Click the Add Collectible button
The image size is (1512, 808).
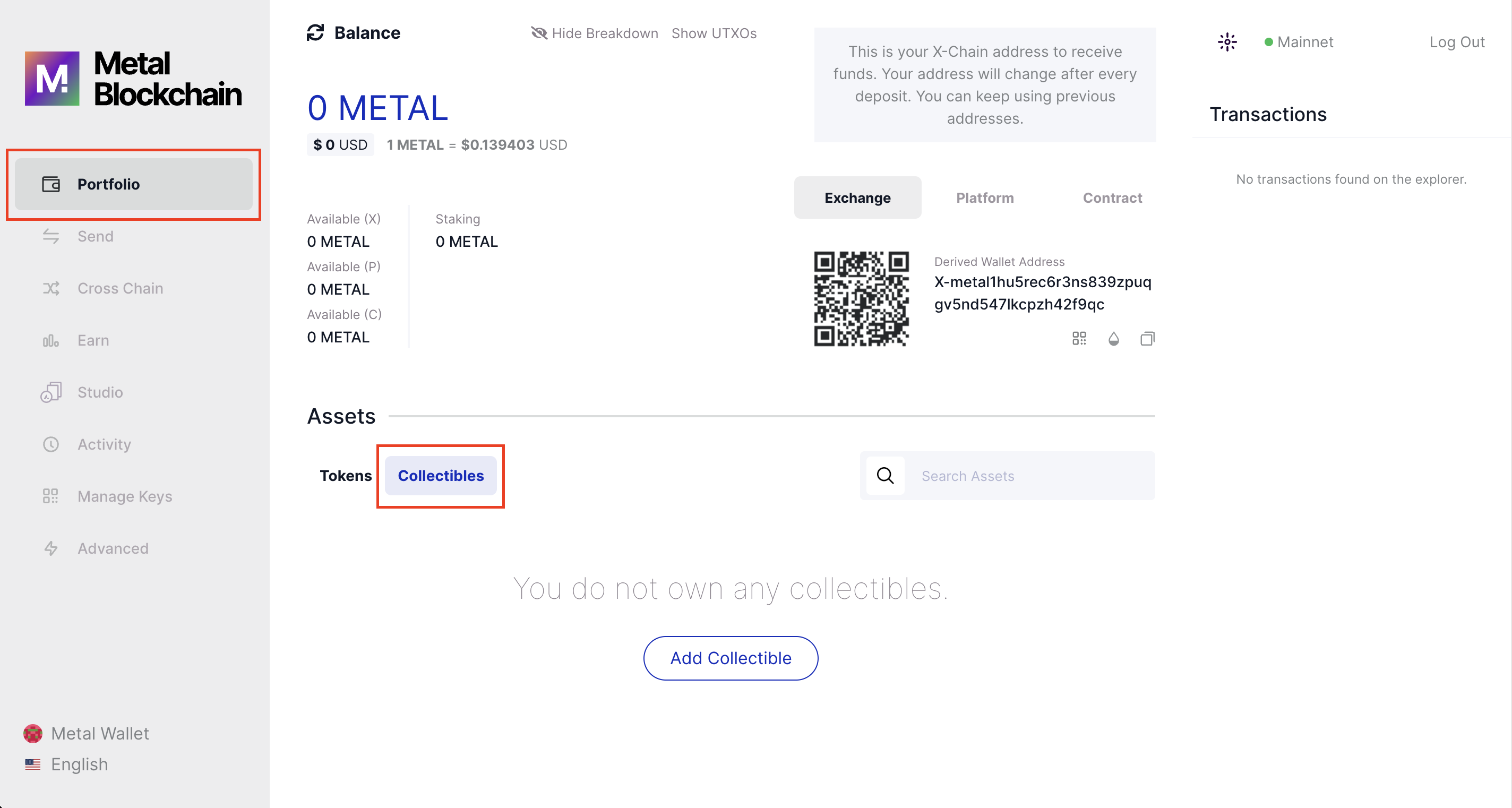731,658
